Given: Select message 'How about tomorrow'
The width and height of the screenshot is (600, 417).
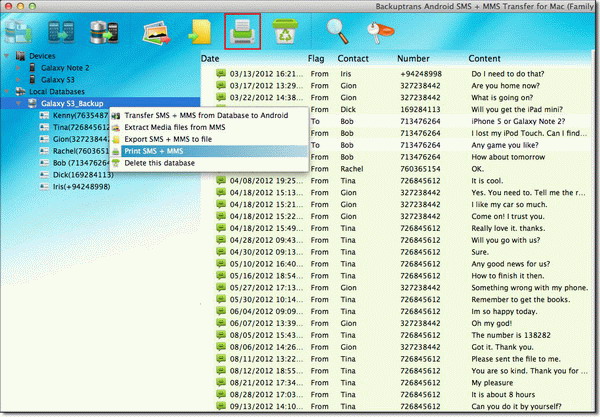Looking at the screenshot, I should click(508, 156).
